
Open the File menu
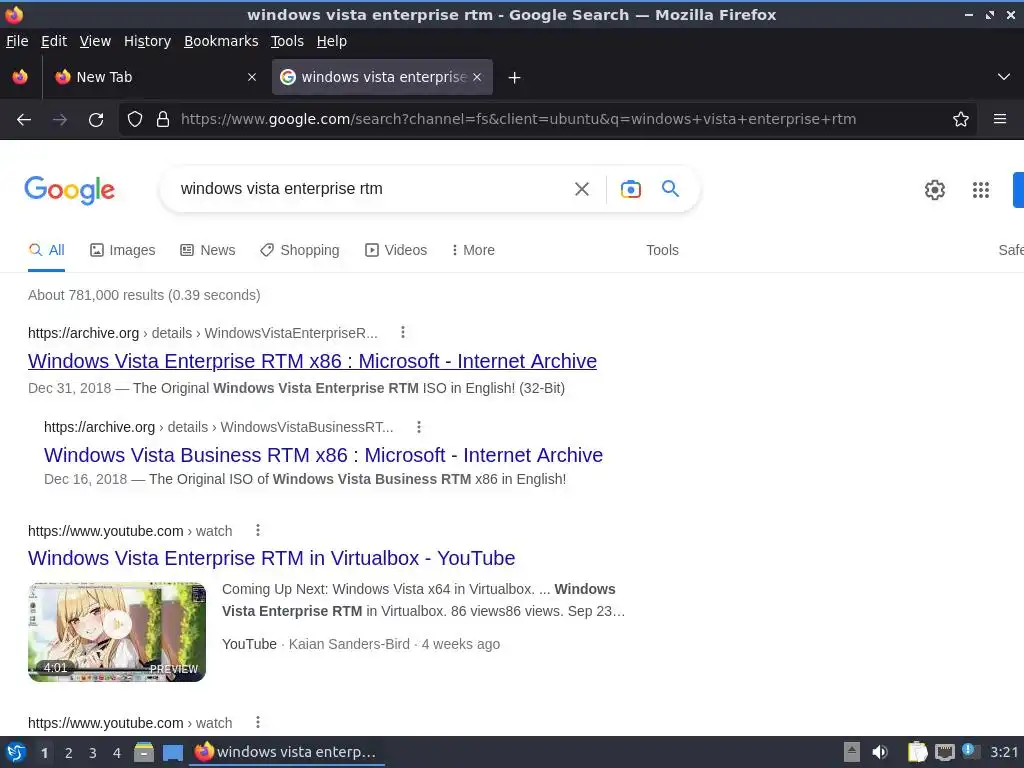click(x=17, y=41)
